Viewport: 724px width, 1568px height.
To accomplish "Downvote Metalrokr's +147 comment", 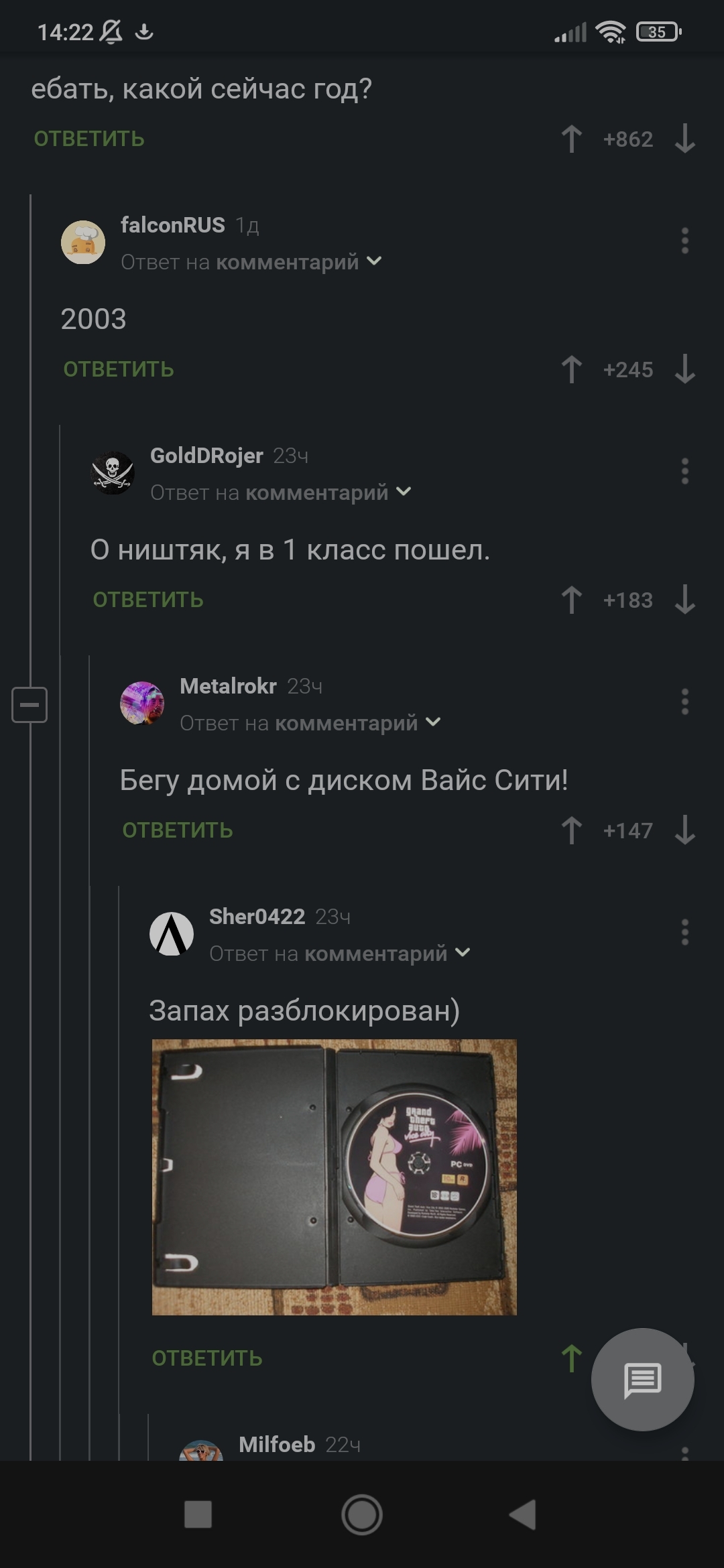I will (x=684, y=830).
